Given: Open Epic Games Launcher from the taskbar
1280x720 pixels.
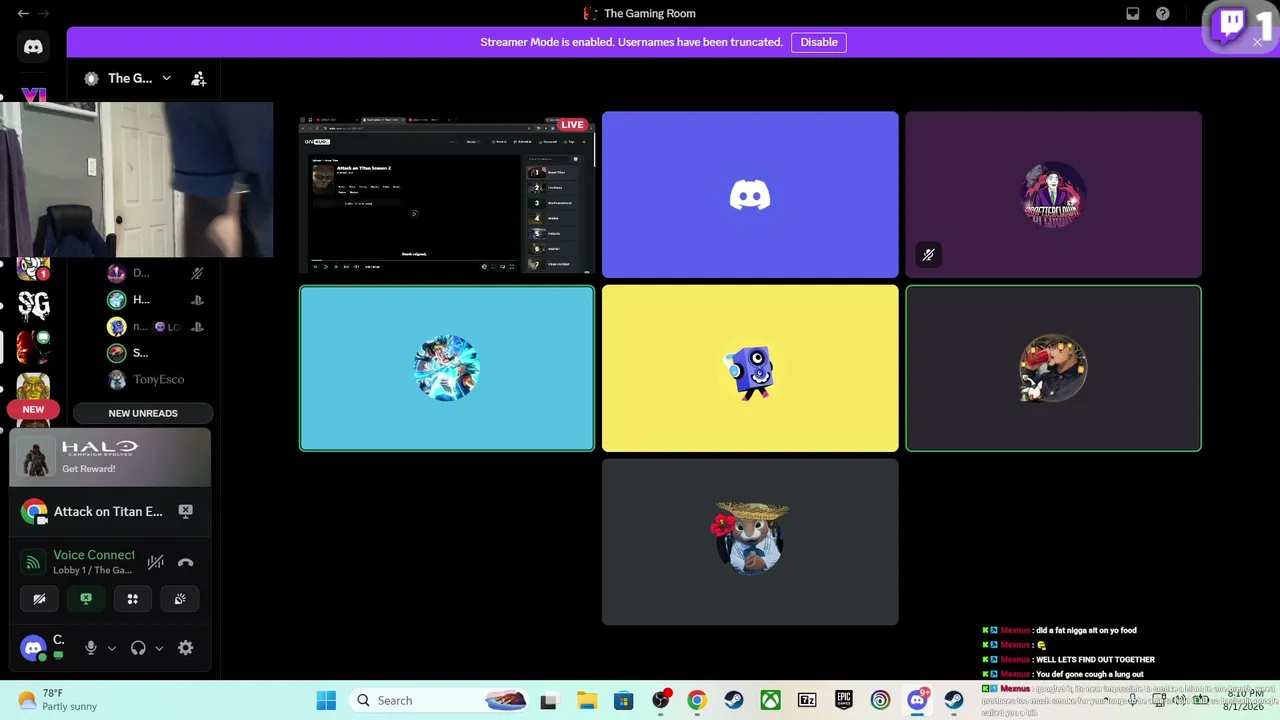Looking at the screenshot, I should pos(844,700).
